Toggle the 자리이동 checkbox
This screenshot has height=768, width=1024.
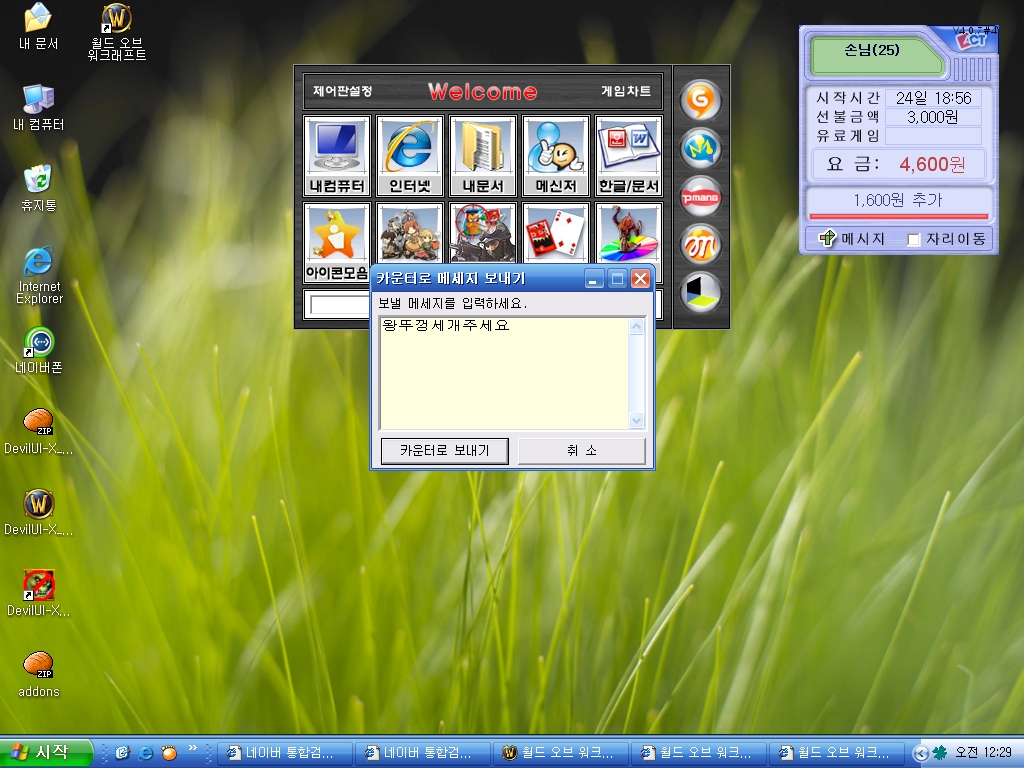914,240
